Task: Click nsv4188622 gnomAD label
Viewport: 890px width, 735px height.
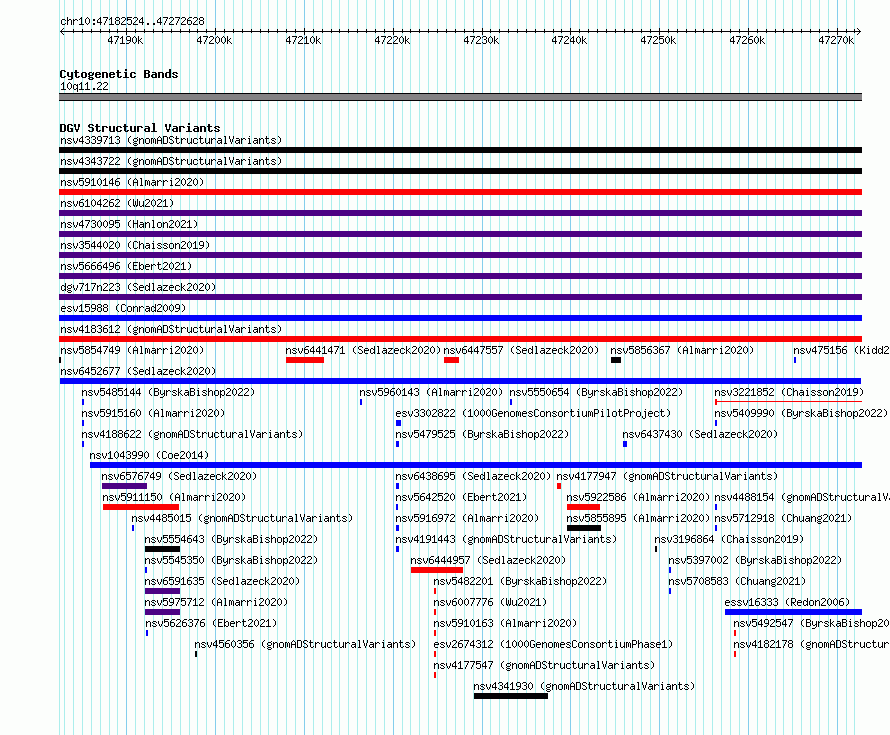Action: point(192,434)
